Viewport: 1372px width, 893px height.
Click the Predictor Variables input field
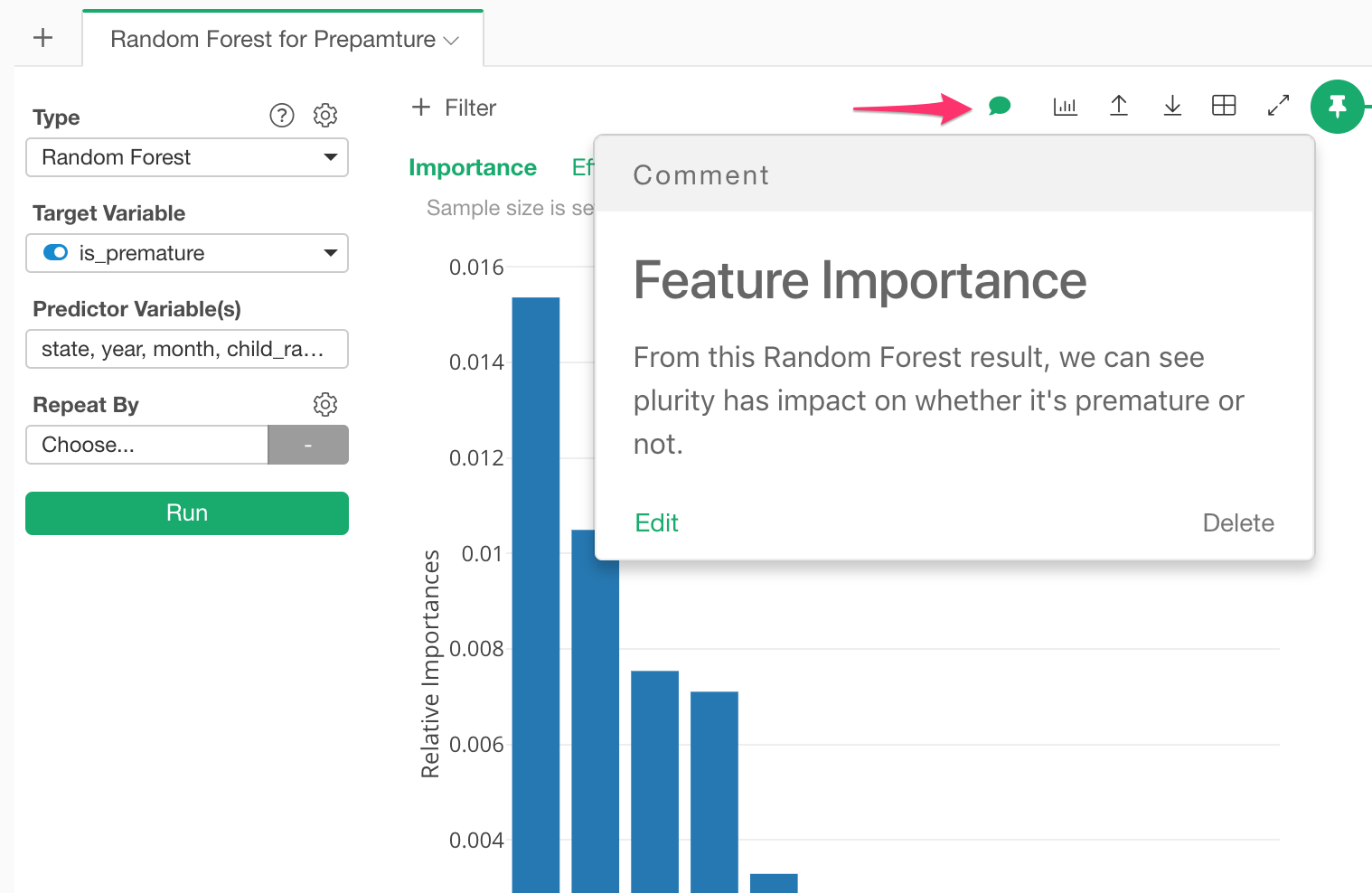186,349
